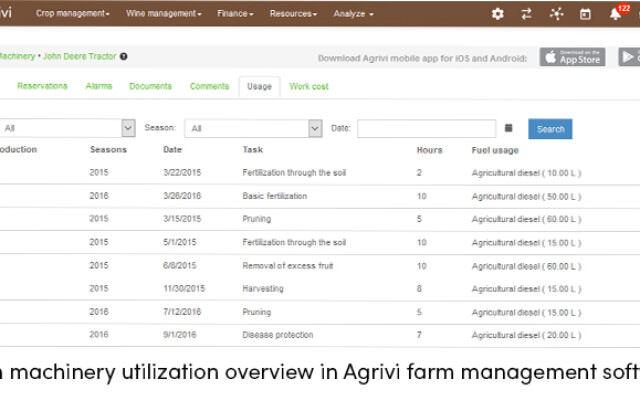Click the Search button
This screenshot has height=400, width=640.
(x=550, y=129)
